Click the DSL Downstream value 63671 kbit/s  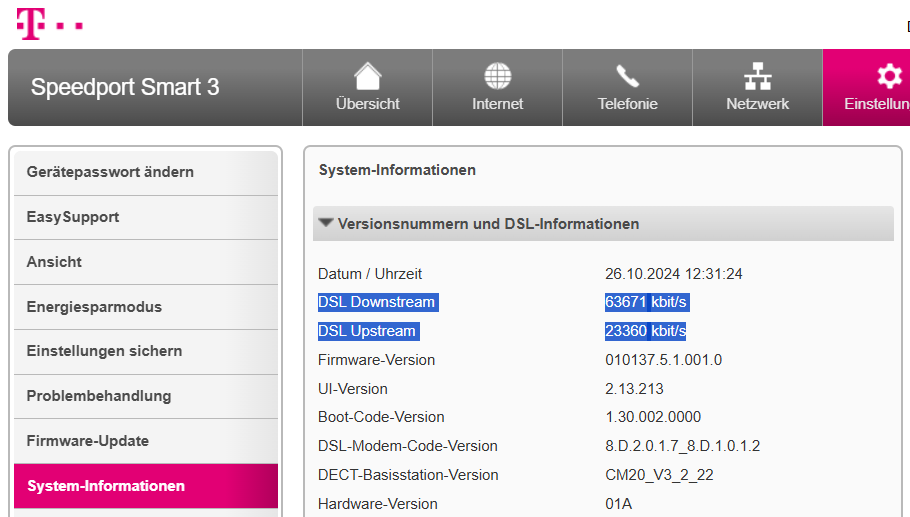point(646,302)
